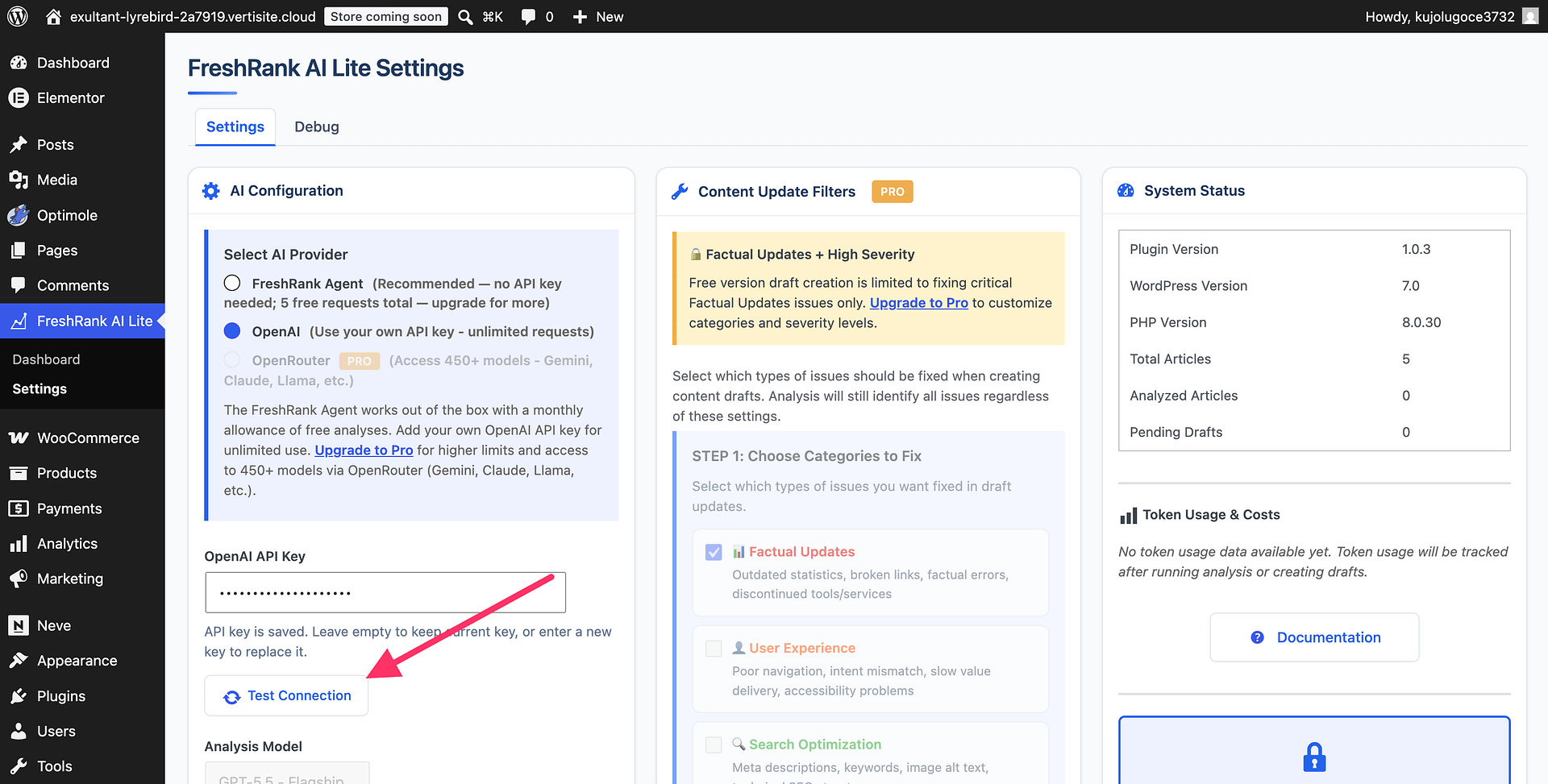Open the admin bar search icon
Screen dimensions: 1548x784
tap(465, 17)
